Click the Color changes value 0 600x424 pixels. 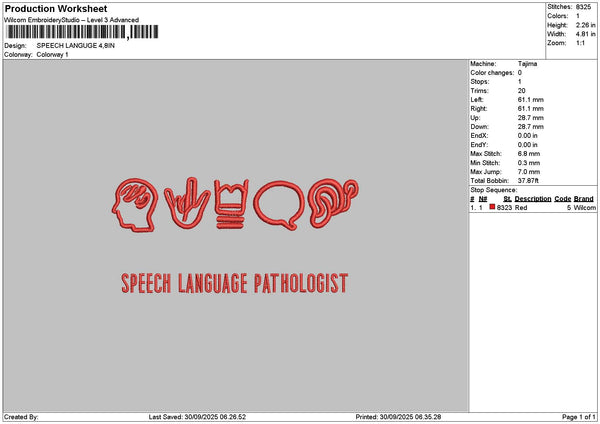point(520,73)
